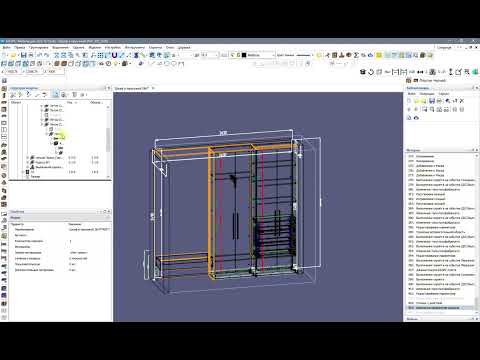Click floppy-disk save icon in right library panel
480x360 pixels.
[x=432, y=100]
